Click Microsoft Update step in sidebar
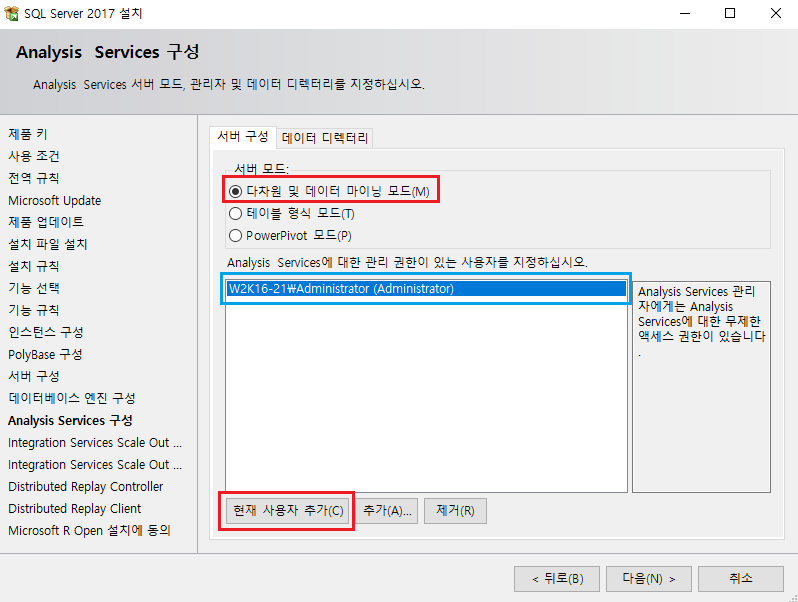 [x=54, y=200]
